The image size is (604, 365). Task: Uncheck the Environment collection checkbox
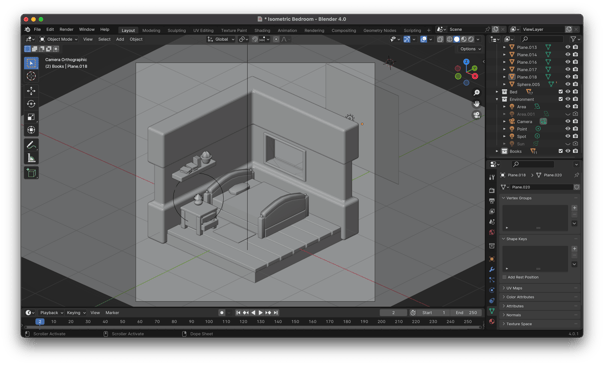(560, 99)
